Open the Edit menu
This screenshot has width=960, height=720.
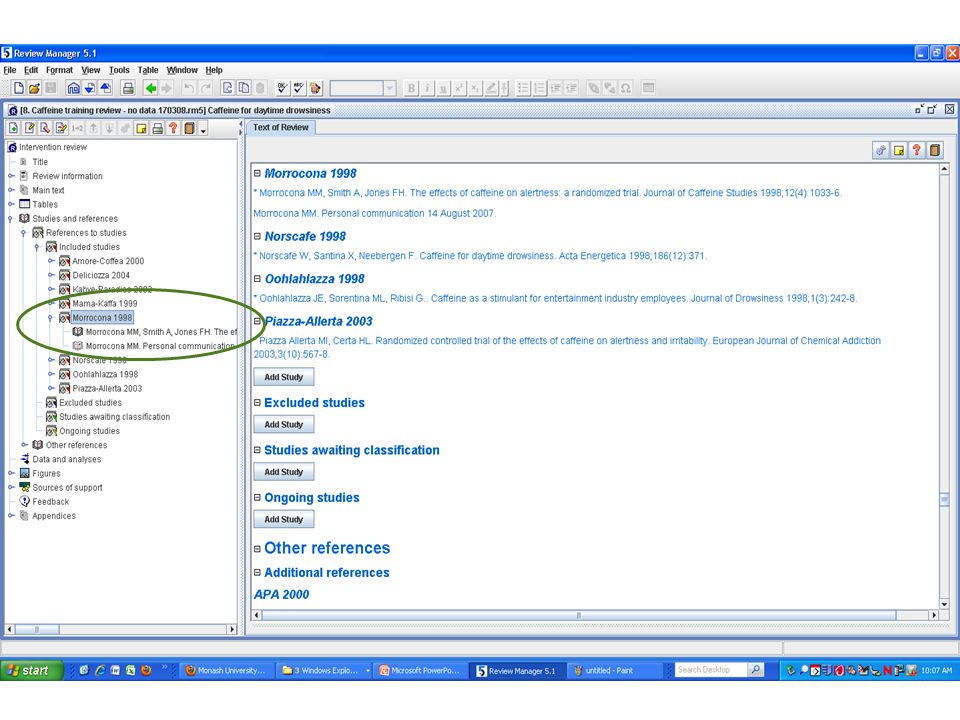click(x=31, y=70)
